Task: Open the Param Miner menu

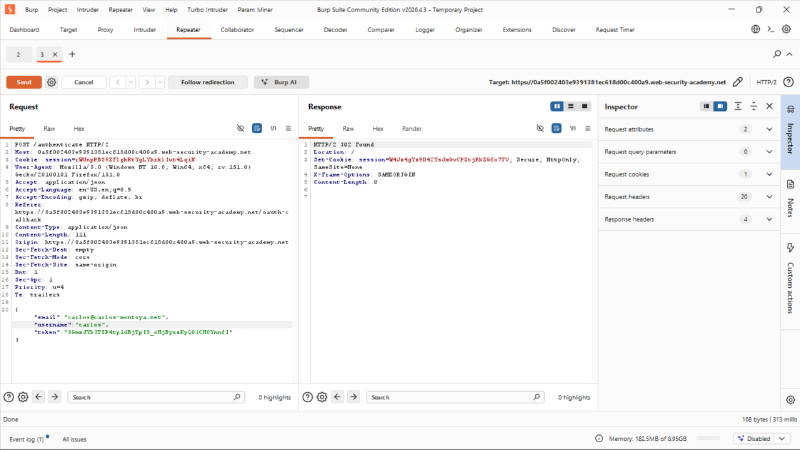Action: pyautogui.click(x=255, y=10)
